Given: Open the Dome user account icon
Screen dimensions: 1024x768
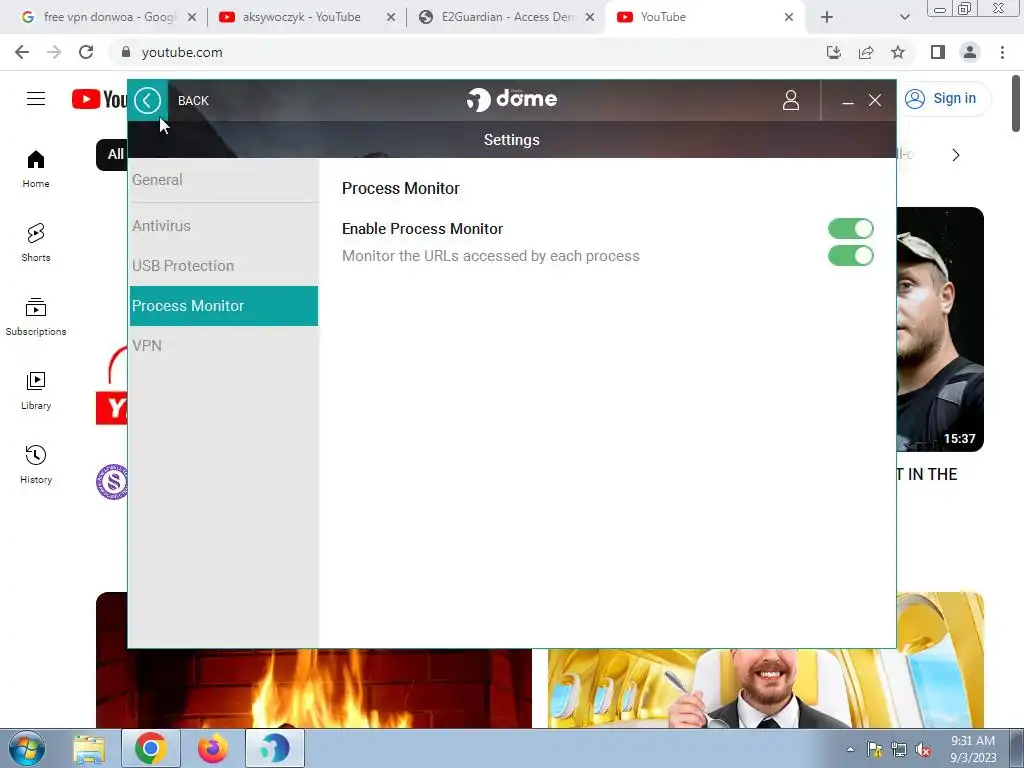Looking at the screenshot, I should coord(791,100).
